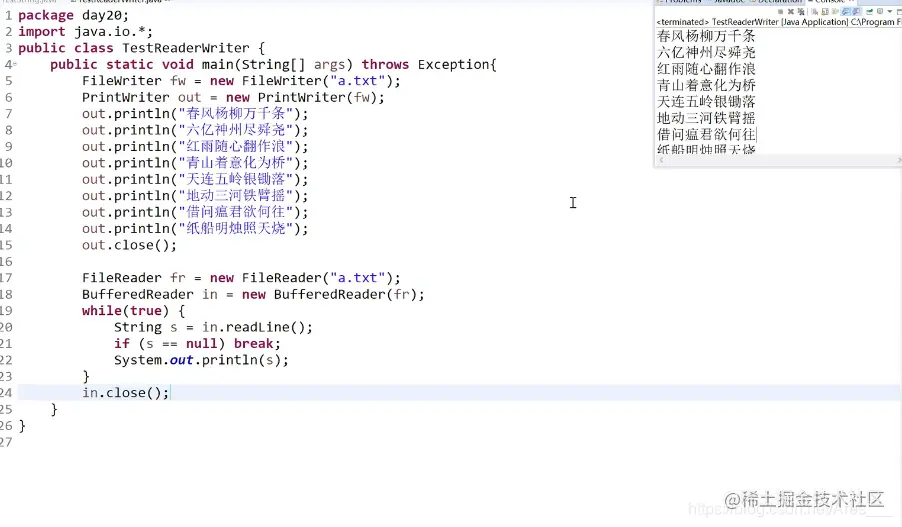
Task: Click the Remove All Terminated Launches icon
Action: point(801,12)
